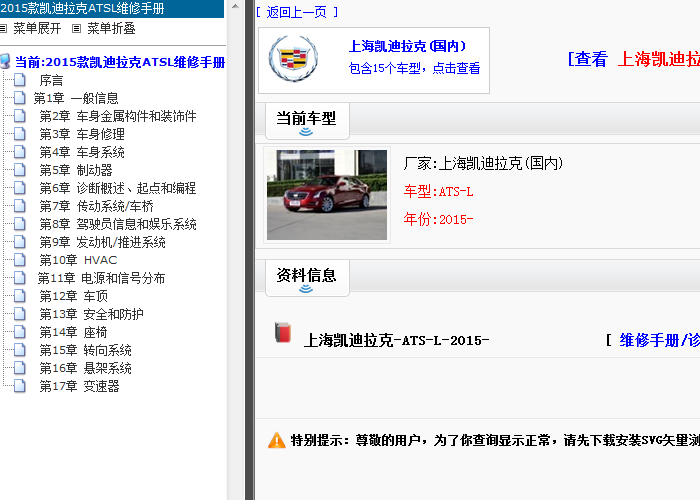Click the page icon beside 第13章 安全和防护
The image size is (700, 500).
click(x=20, y=314)
